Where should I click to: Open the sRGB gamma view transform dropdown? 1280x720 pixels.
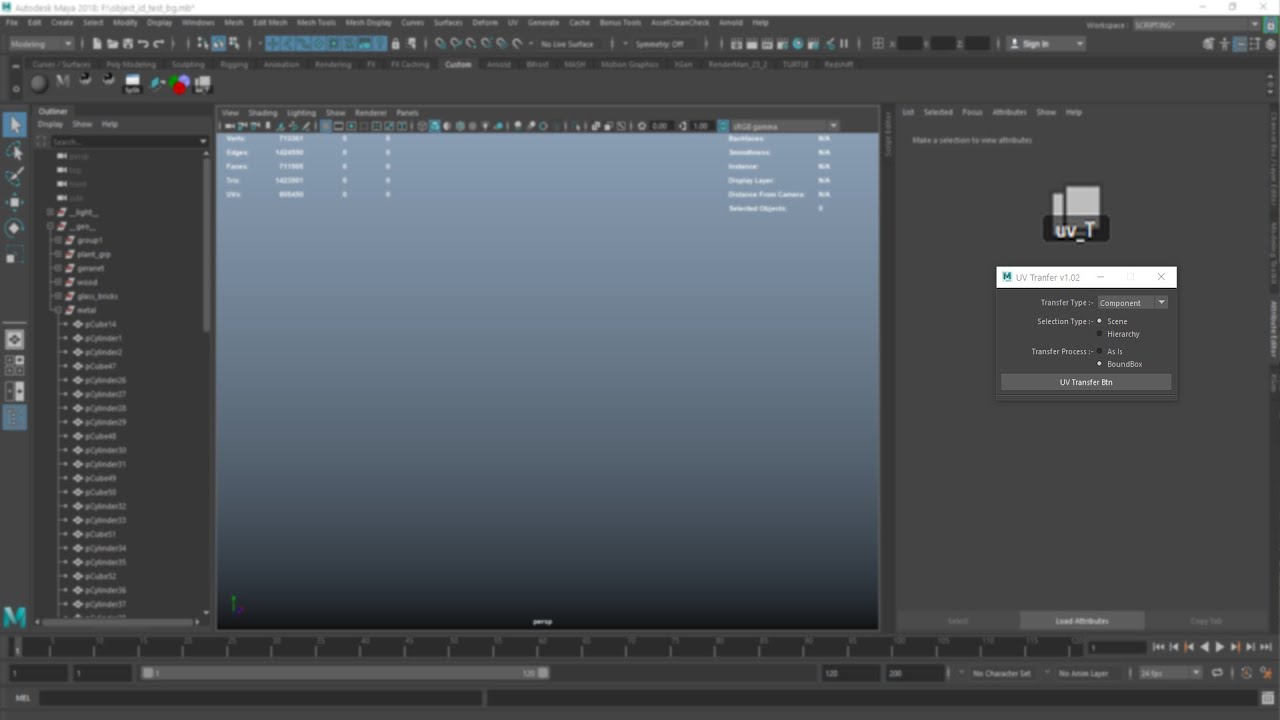(785, 126)
